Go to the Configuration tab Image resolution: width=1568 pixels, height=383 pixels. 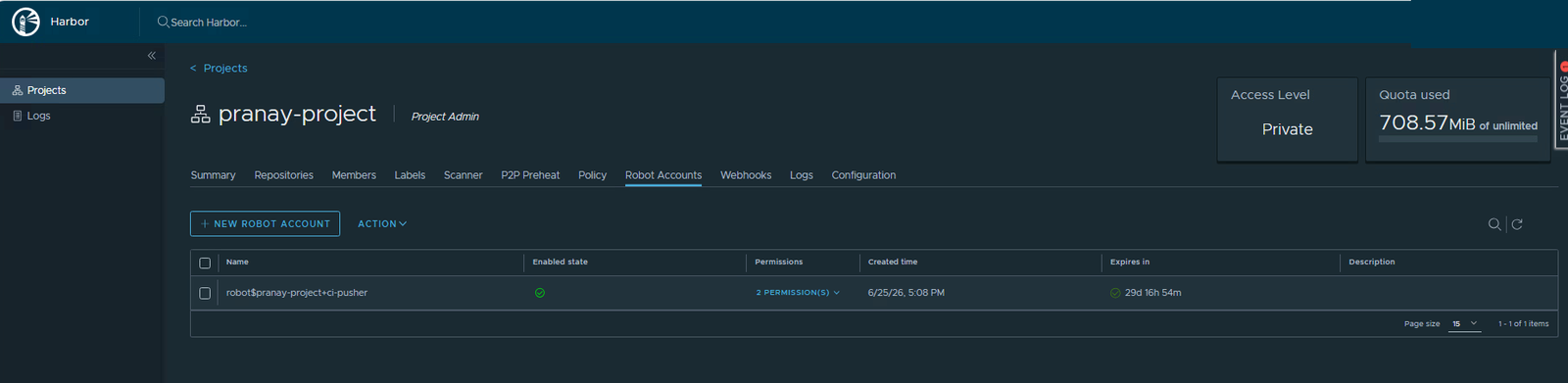coord(863,175)
